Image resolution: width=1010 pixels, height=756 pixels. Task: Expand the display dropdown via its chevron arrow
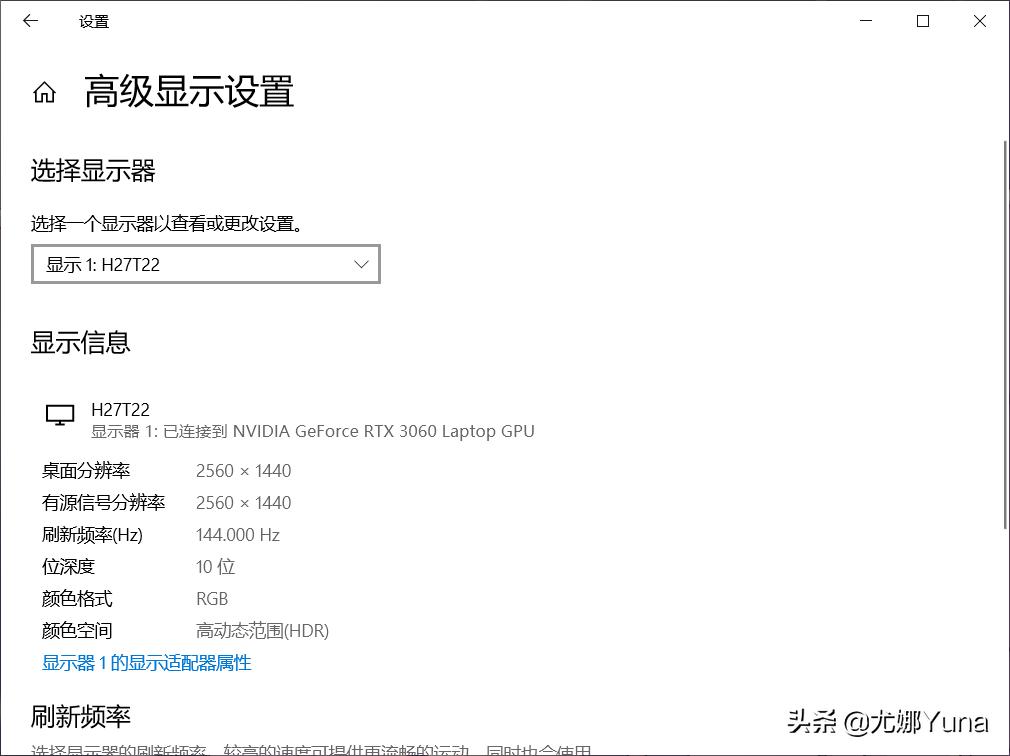coord(361,263)
